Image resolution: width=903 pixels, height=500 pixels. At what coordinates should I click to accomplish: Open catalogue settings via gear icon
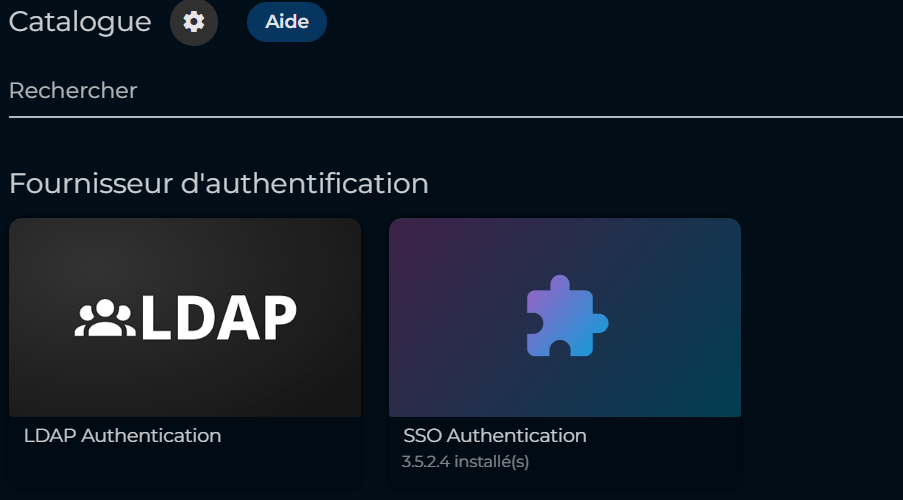click(193, 21)
